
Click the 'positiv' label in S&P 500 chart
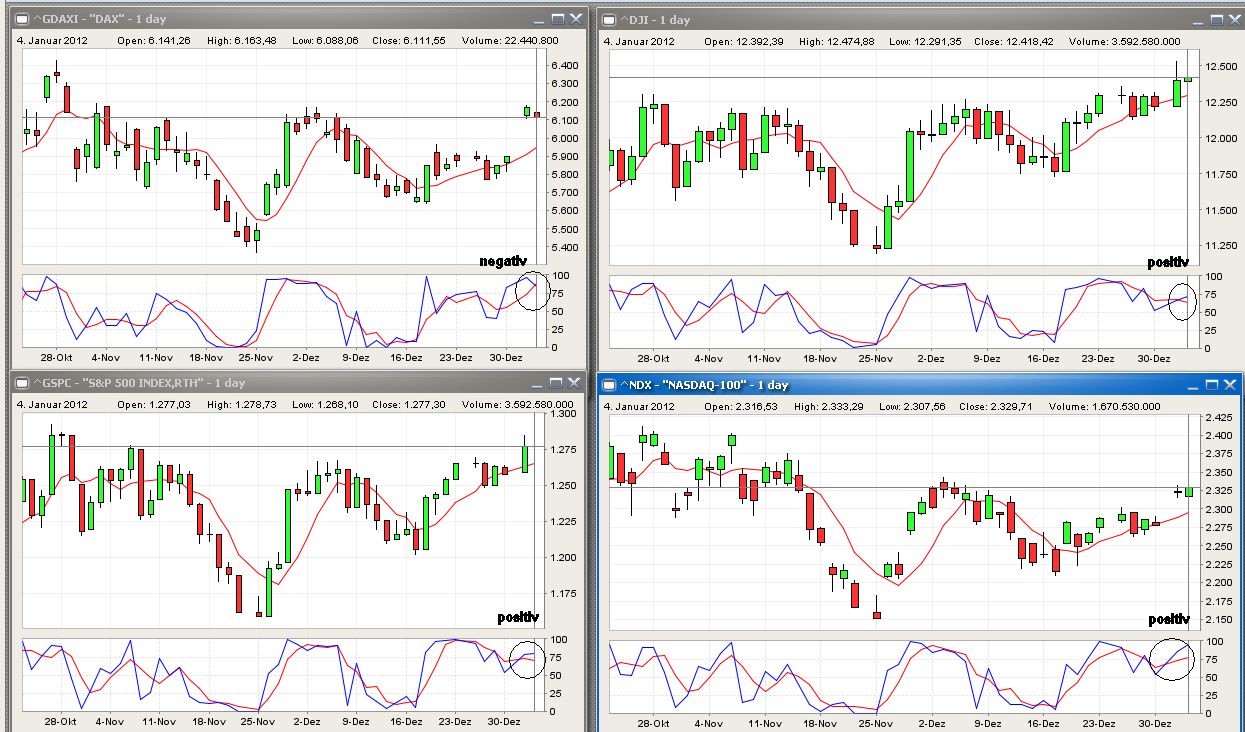click(x=518, y=617)
